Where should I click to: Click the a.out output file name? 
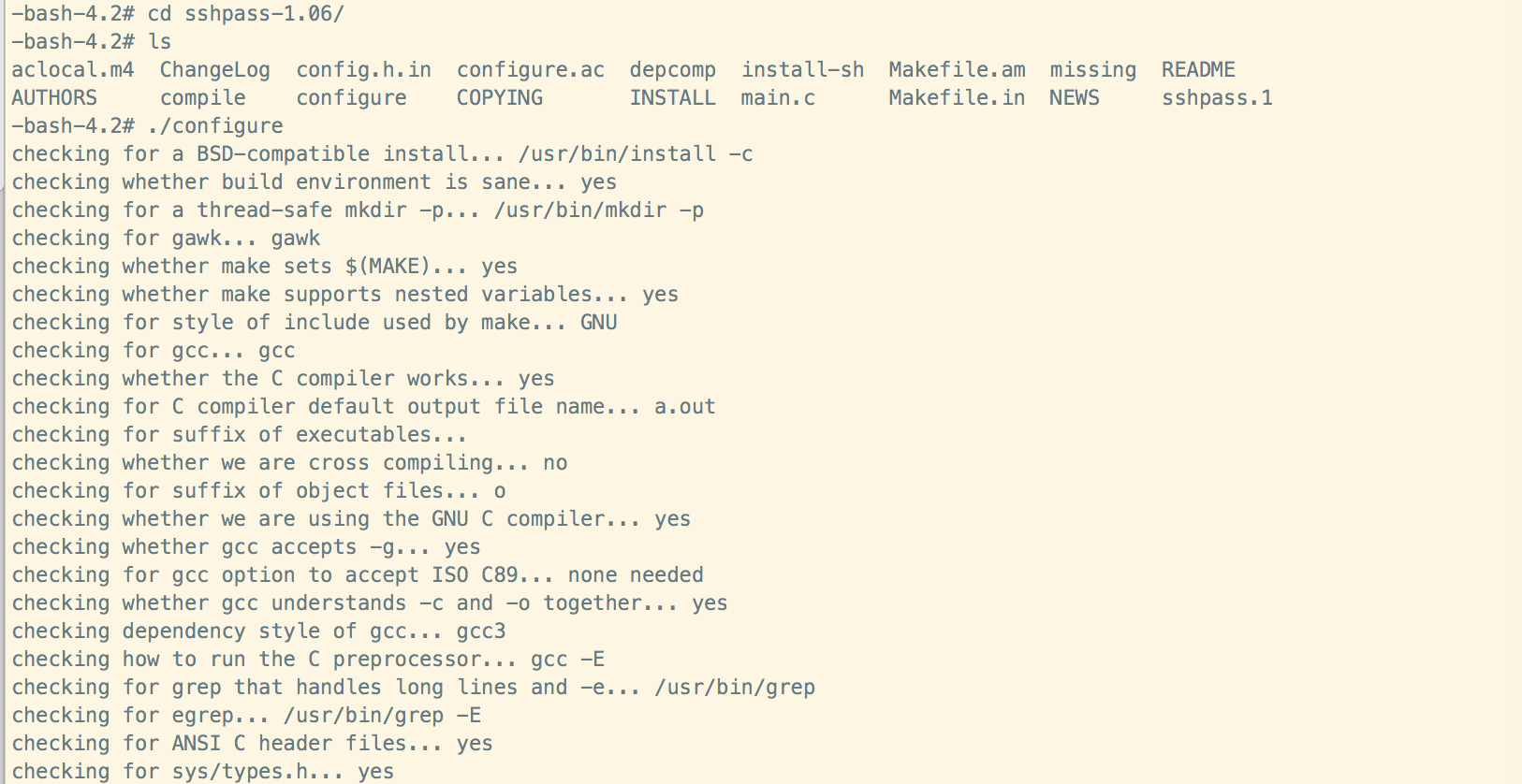click(685, 407)
